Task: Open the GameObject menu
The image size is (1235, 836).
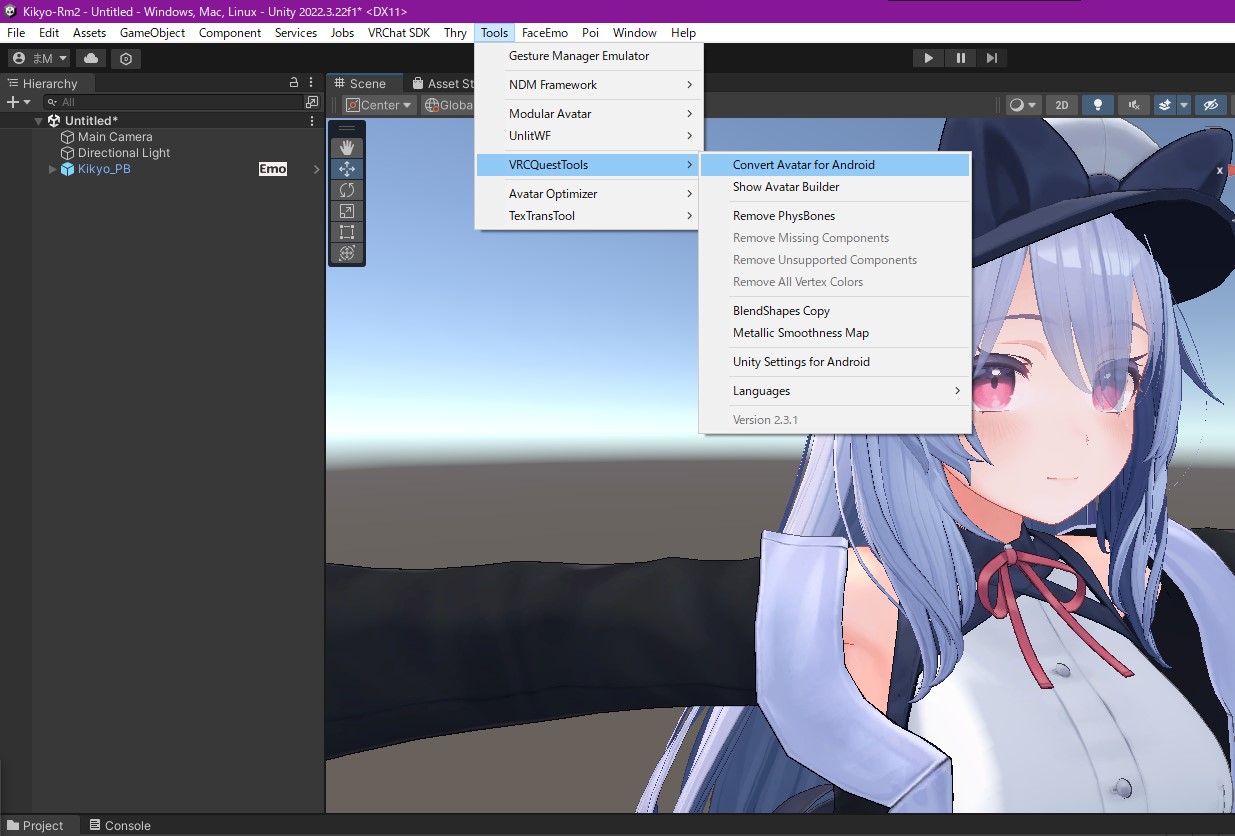Action: coord(153,33)
